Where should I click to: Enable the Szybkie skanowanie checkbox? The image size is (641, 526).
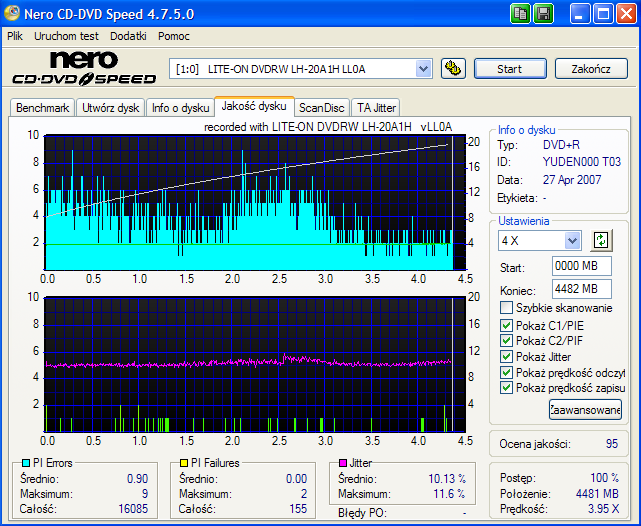pos(506,308)
